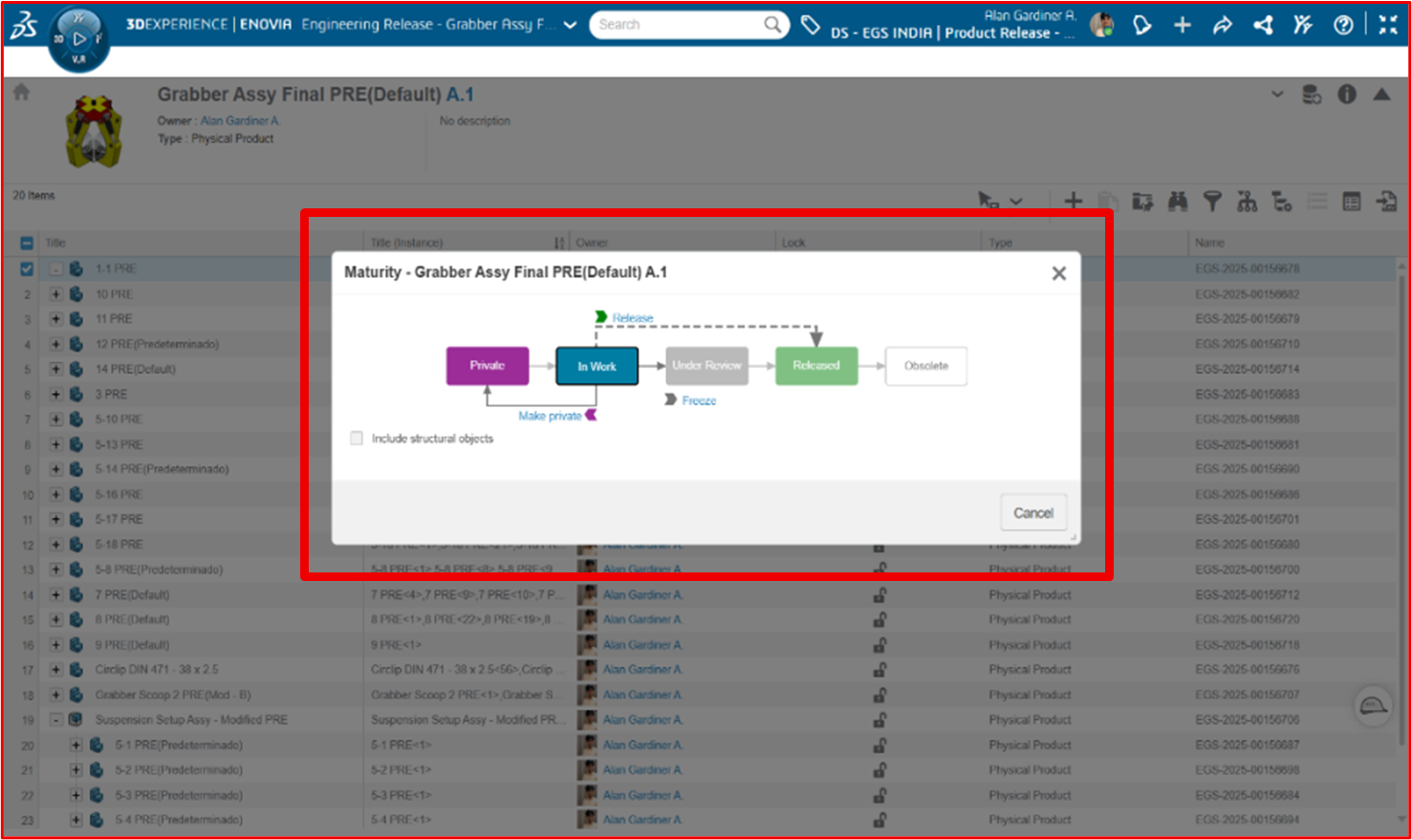Expand the Circlip DIN 471 row
The image size is (1412, 840).
click(55, 670)
